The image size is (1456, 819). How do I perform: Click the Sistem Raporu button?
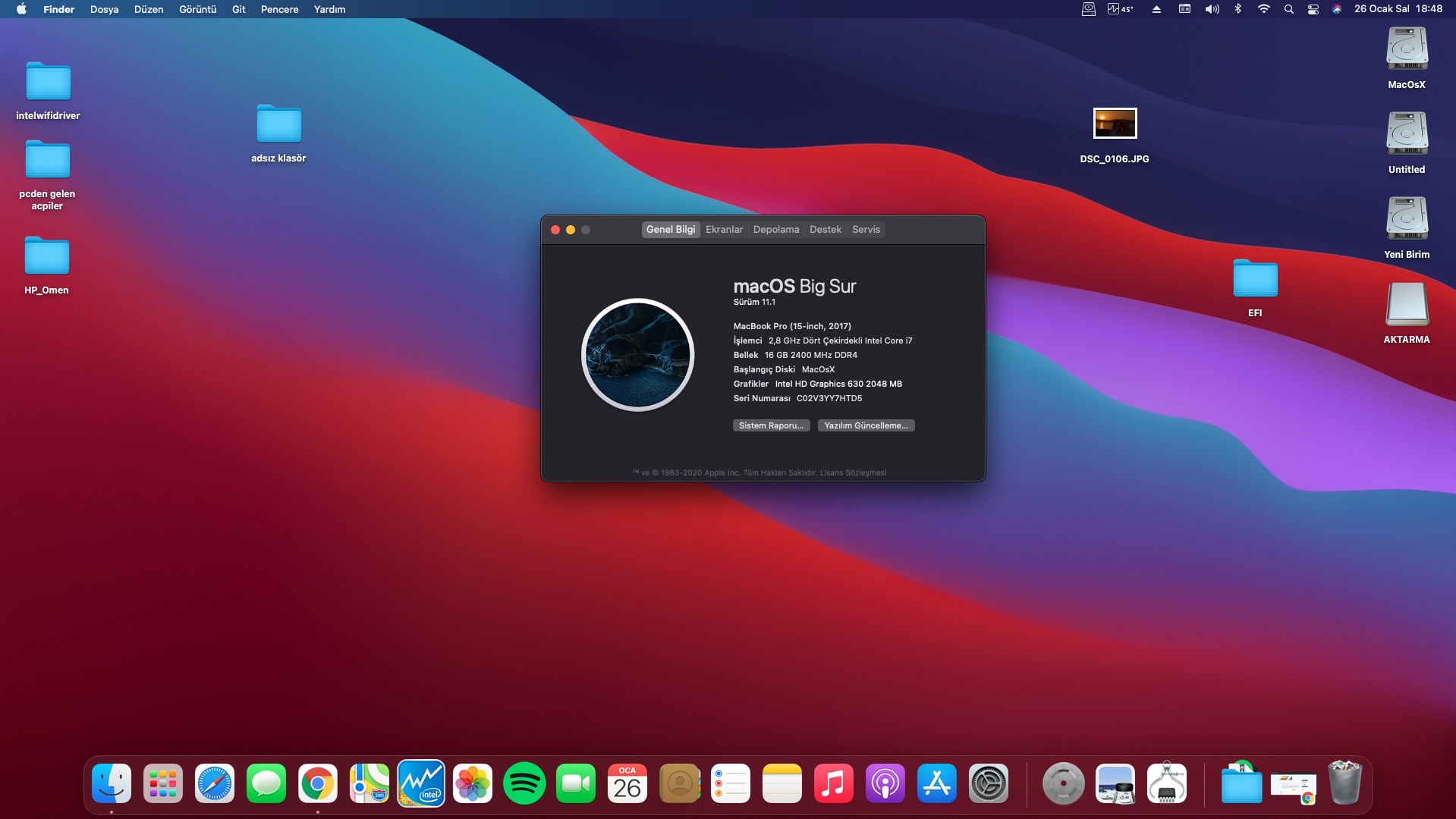point(771,425)
